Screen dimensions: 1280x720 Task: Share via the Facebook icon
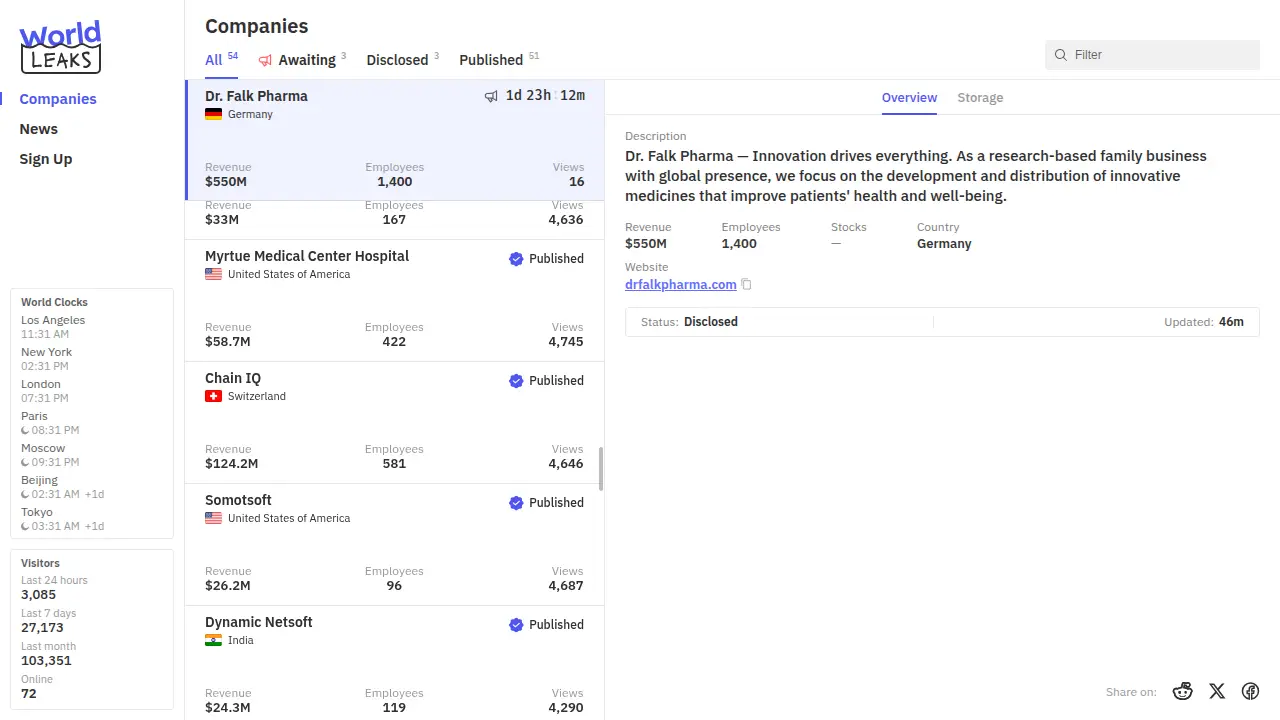pyautogui.click(x=1250, y=691)
